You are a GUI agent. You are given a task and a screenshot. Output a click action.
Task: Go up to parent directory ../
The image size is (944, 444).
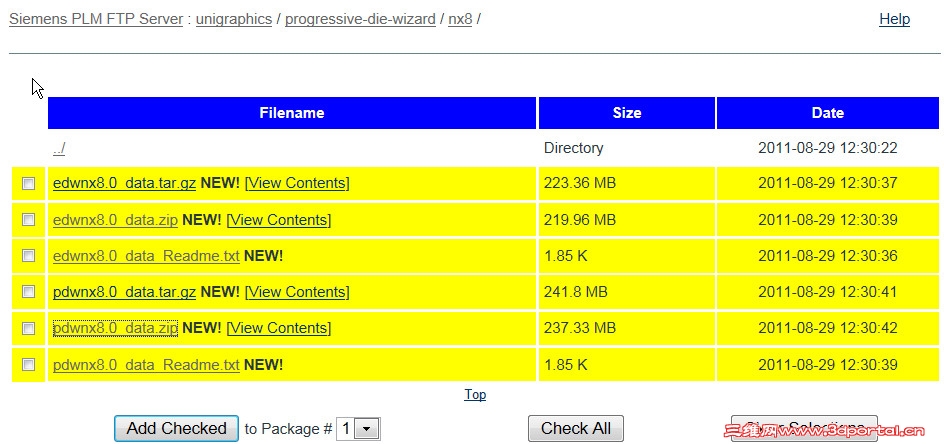click(59, 148)
